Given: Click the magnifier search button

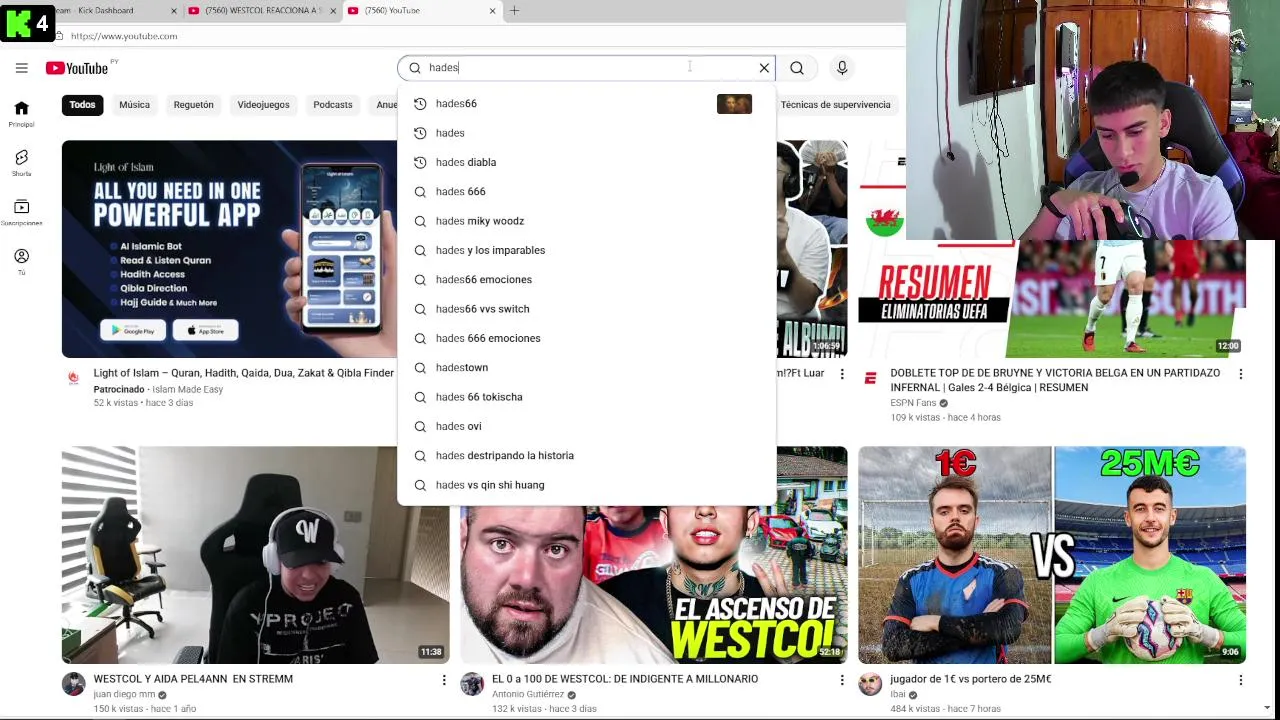Looking at the screenshot, I should [797, 68].
